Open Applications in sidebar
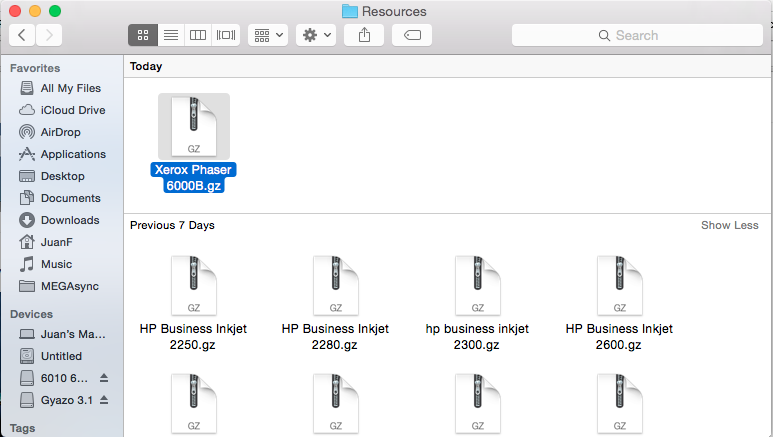This screenshot has height=437, width=773. (x=62, y=154)
